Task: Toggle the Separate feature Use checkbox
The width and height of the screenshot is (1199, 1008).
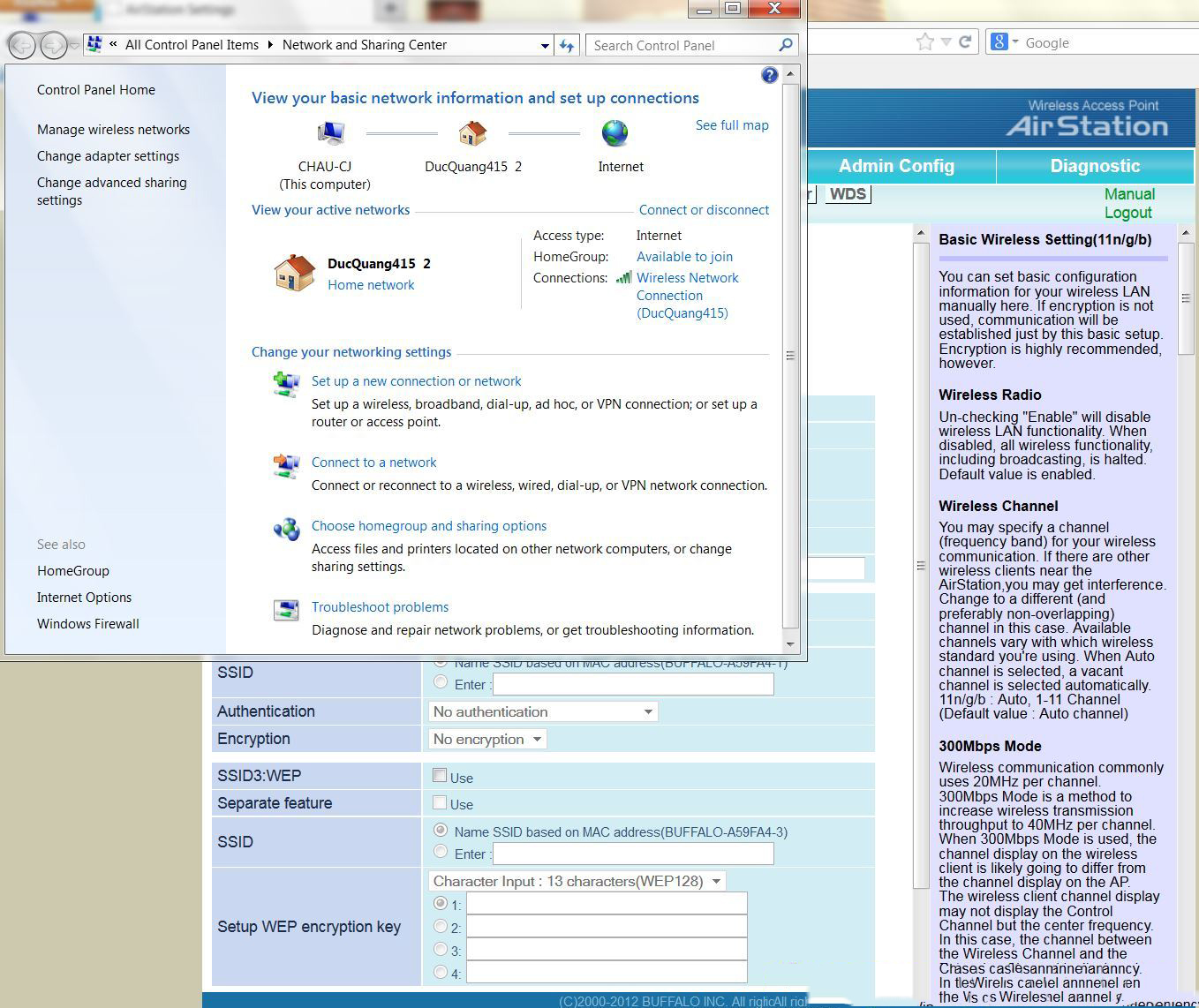Action: pyautogui.click(x=439, y=802)
